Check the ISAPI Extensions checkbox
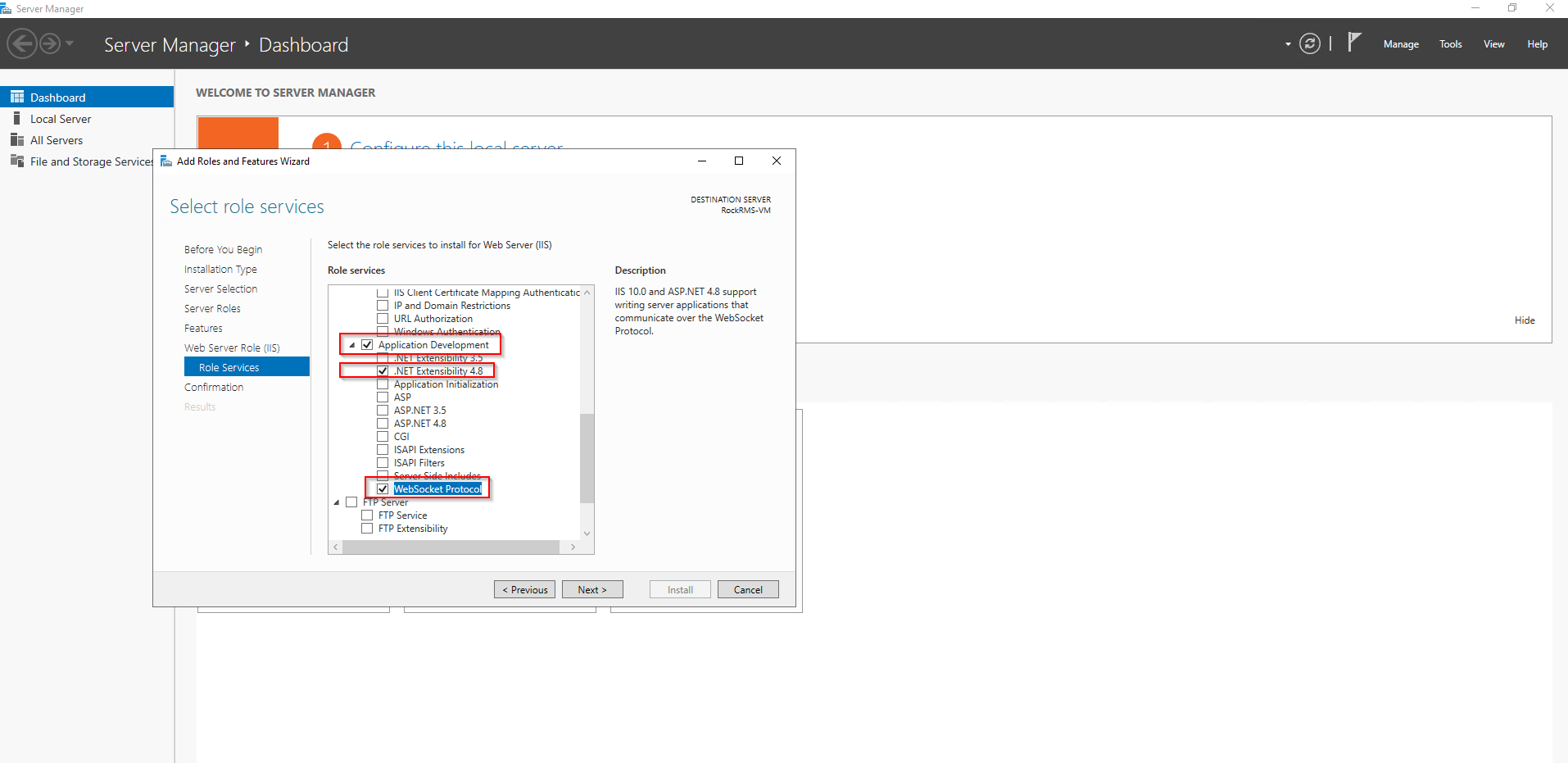Image resolution: width=1568 pixels, height=763 pixels. tap(383, 450)
